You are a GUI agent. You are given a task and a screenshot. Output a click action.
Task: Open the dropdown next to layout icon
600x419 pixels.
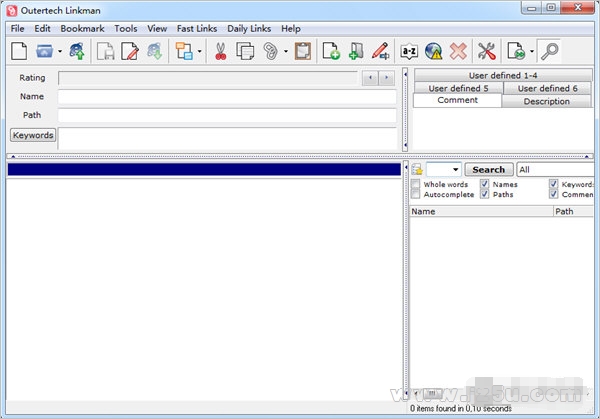[x=199, y=51]
